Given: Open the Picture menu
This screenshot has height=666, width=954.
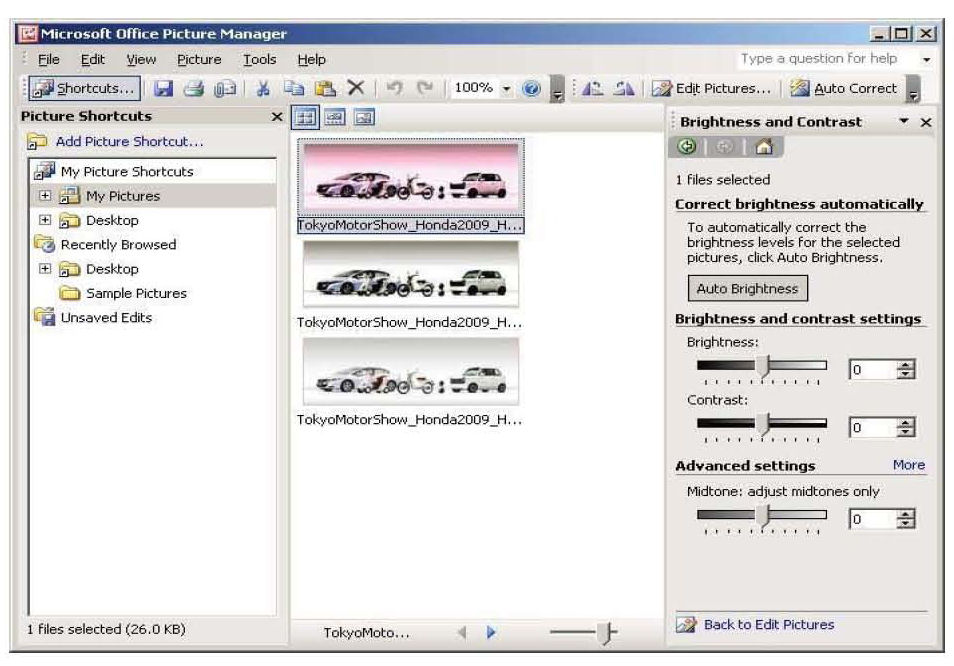Looking at the screenshot, I should tap(199, 60).
